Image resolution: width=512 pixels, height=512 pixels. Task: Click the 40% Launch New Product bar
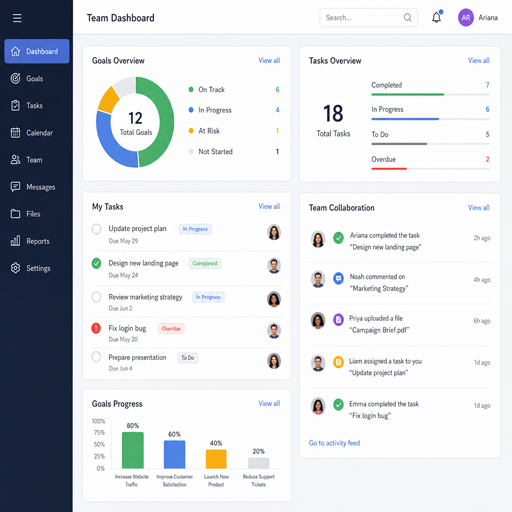[x=216, y=459]
